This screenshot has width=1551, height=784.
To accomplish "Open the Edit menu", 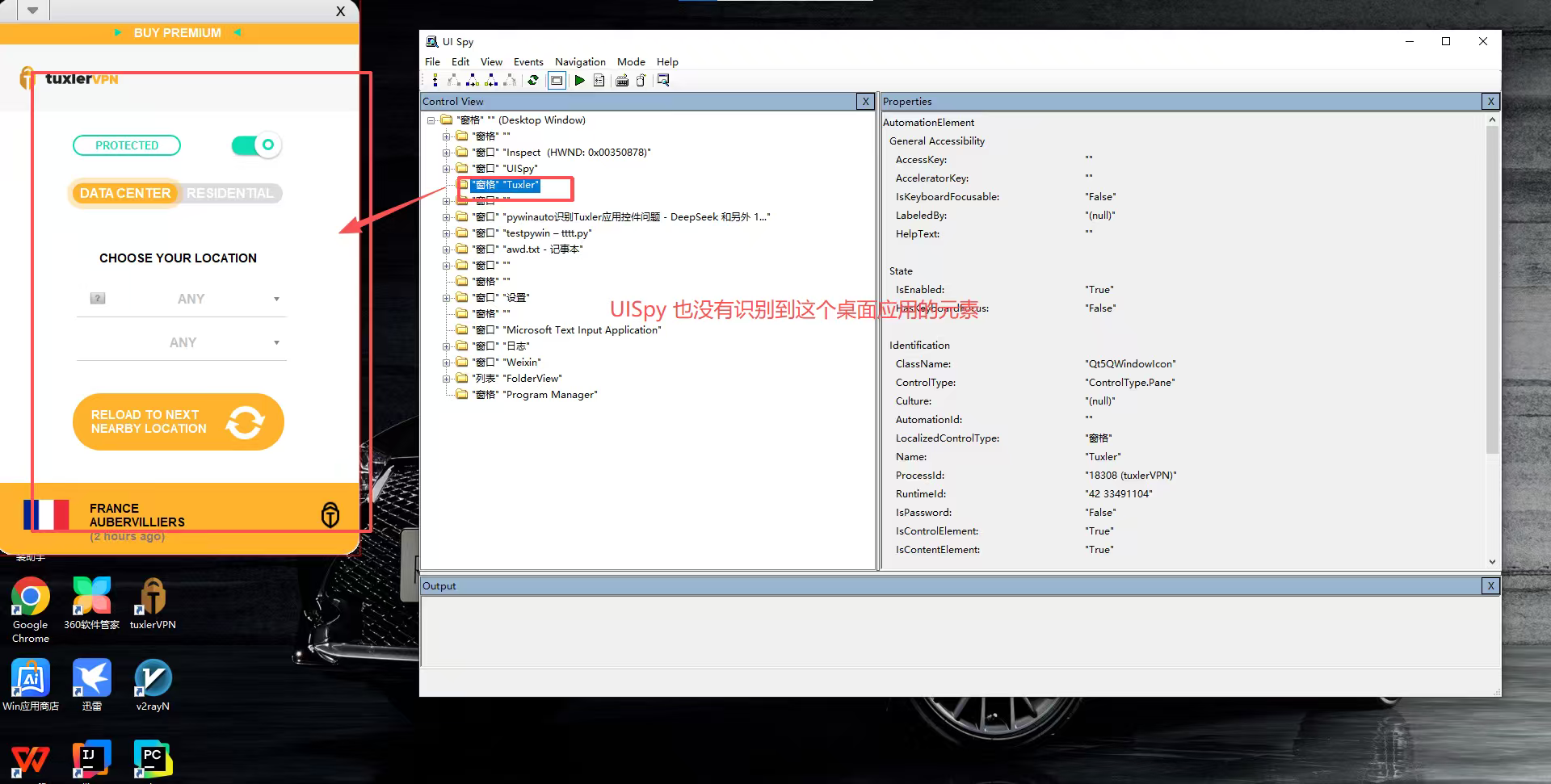I will coord(460,61).
